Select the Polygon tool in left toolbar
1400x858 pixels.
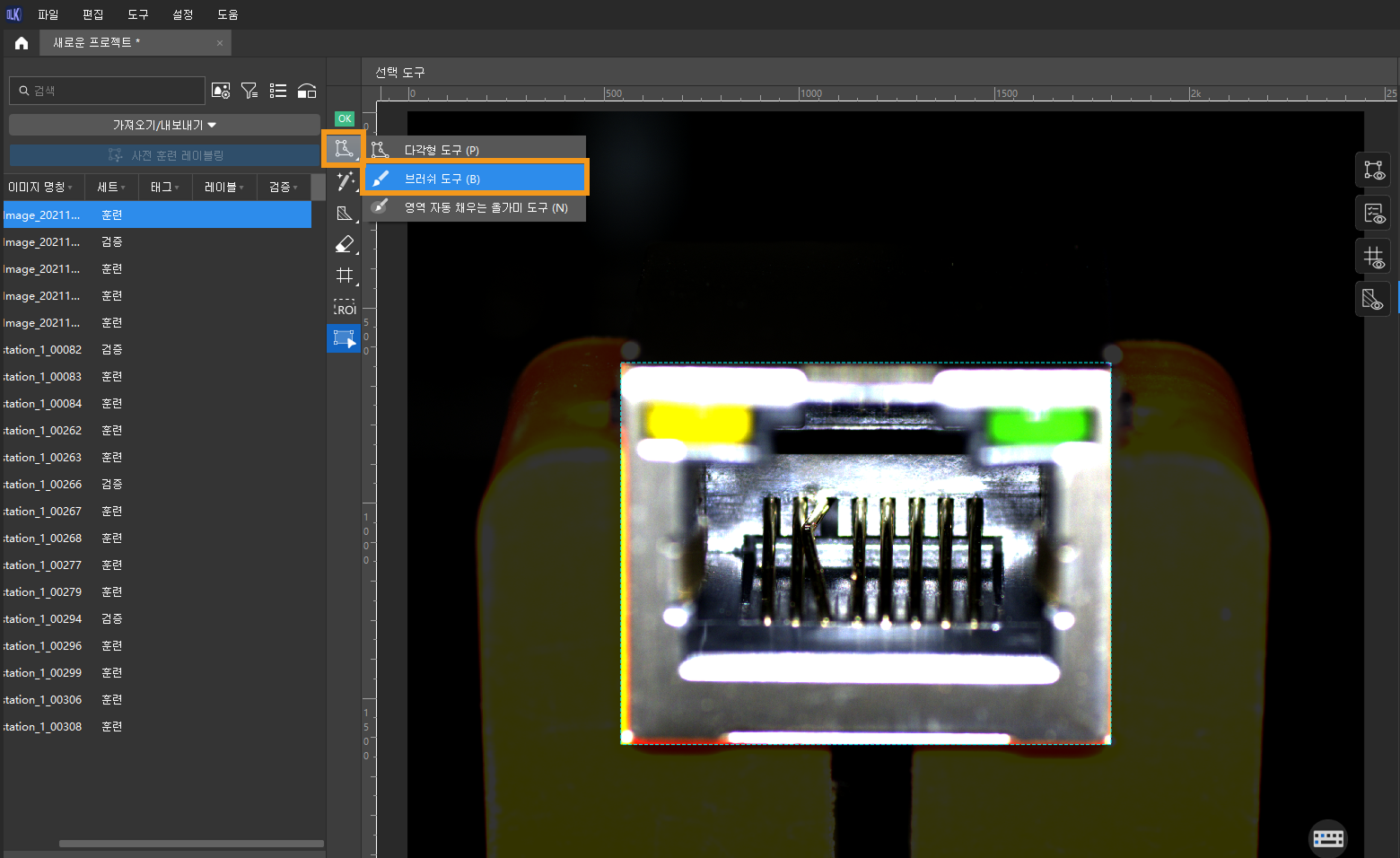point(344,148)
